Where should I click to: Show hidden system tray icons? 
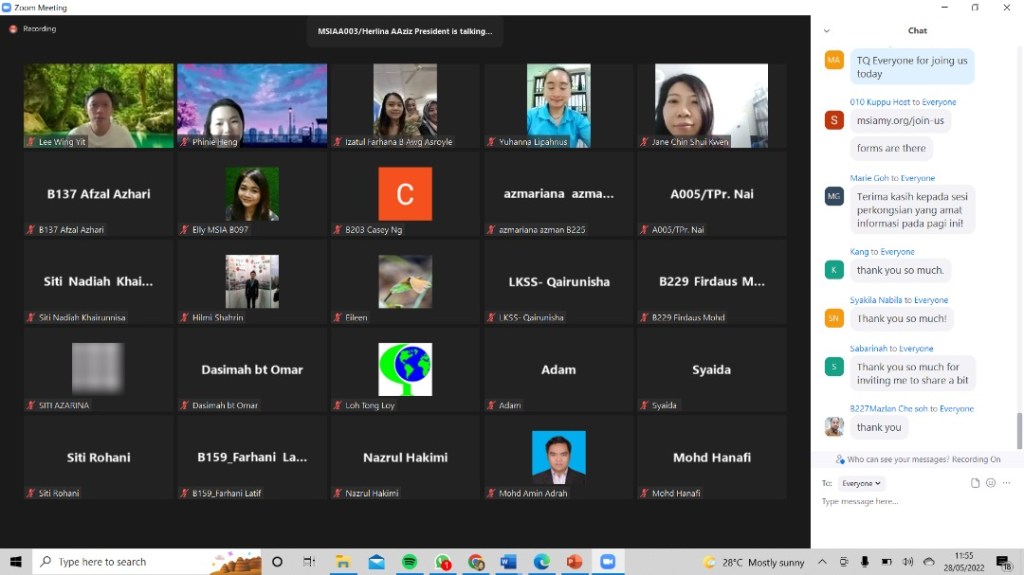pos(822,562)
